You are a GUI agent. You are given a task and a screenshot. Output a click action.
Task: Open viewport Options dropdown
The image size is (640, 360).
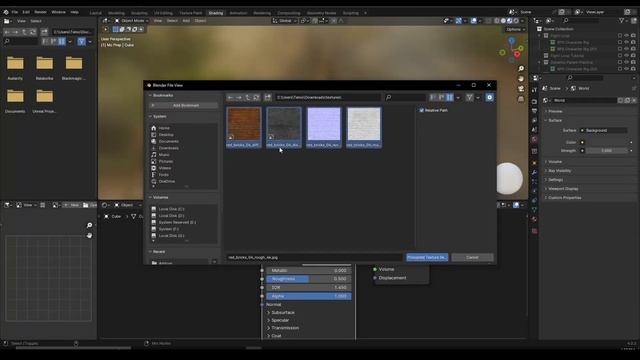(515, 29)
